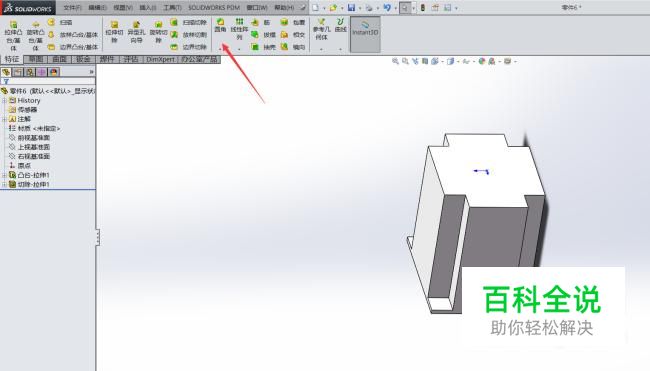The width and height of the screenshot is (650, 371).
Task: Expand the History tree node
Action: click(x=5, y=101)
